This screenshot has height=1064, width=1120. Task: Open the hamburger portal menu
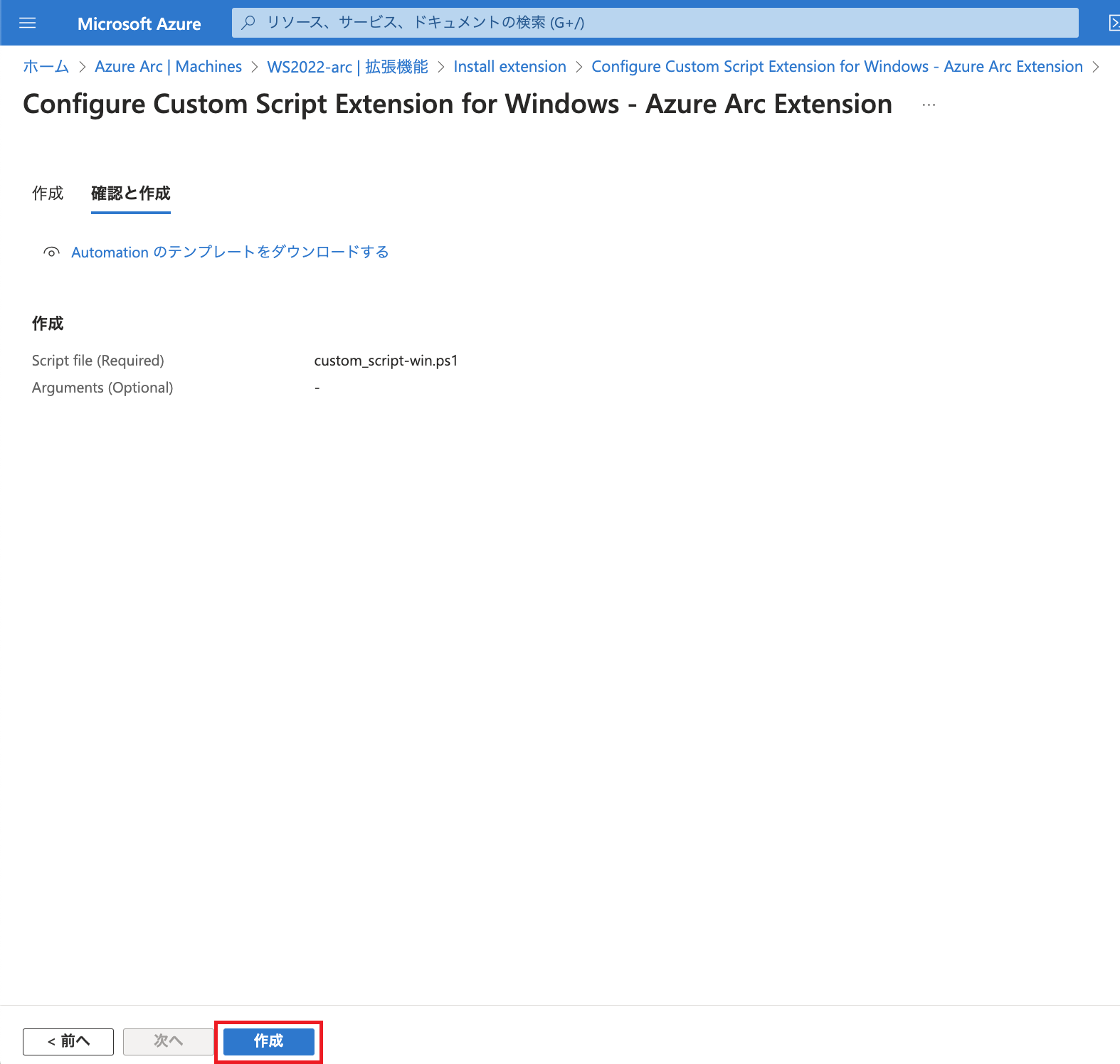pos(27,23)
